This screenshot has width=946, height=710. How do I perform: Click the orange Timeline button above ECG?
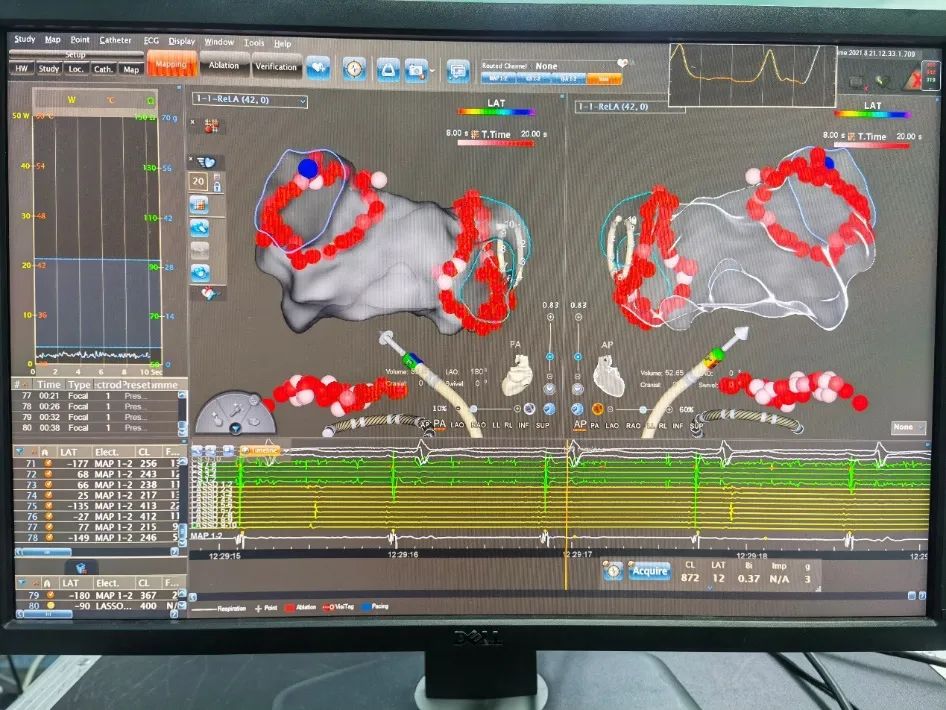260,451
